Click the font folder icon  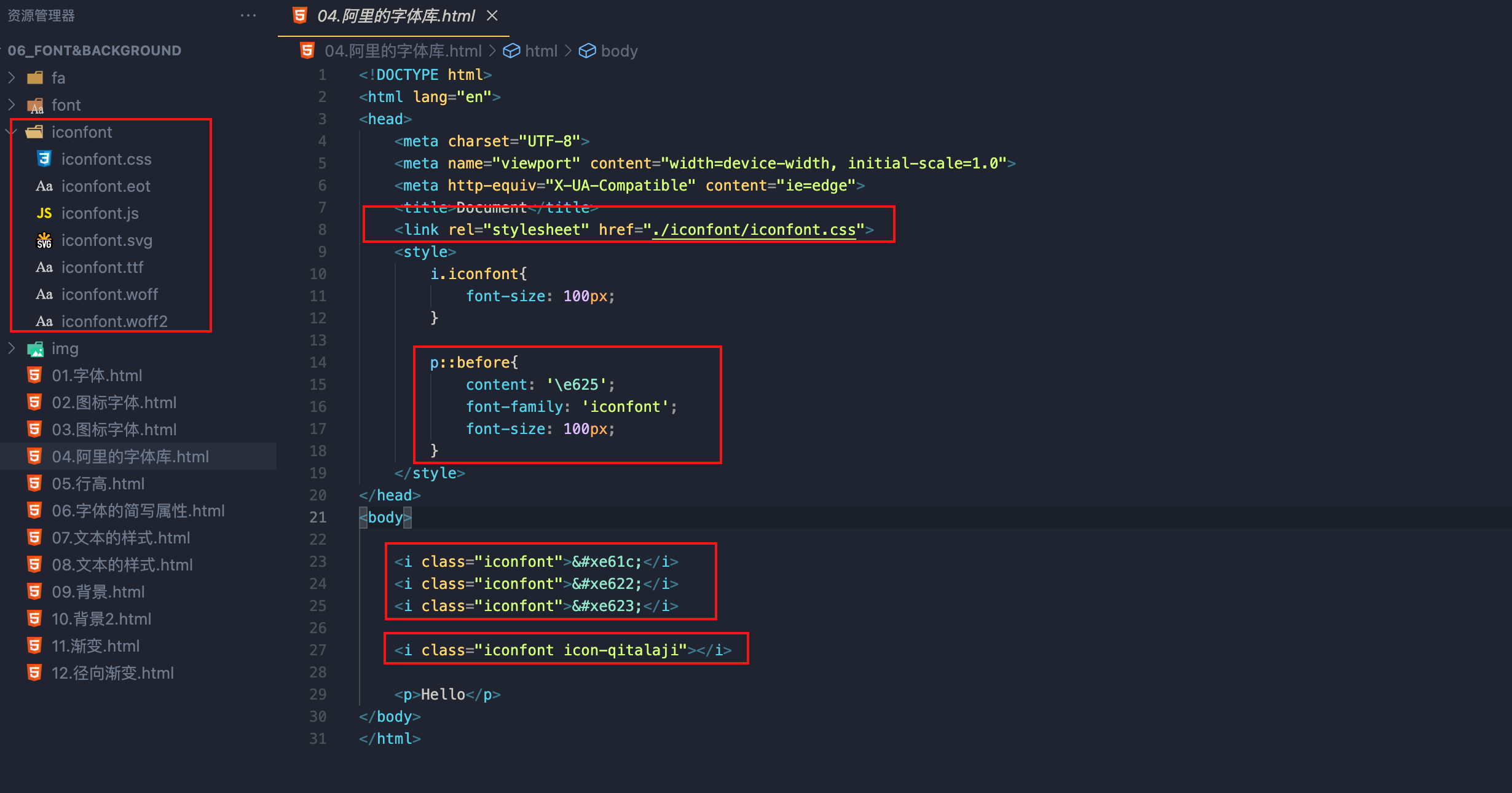pos(35,105)
